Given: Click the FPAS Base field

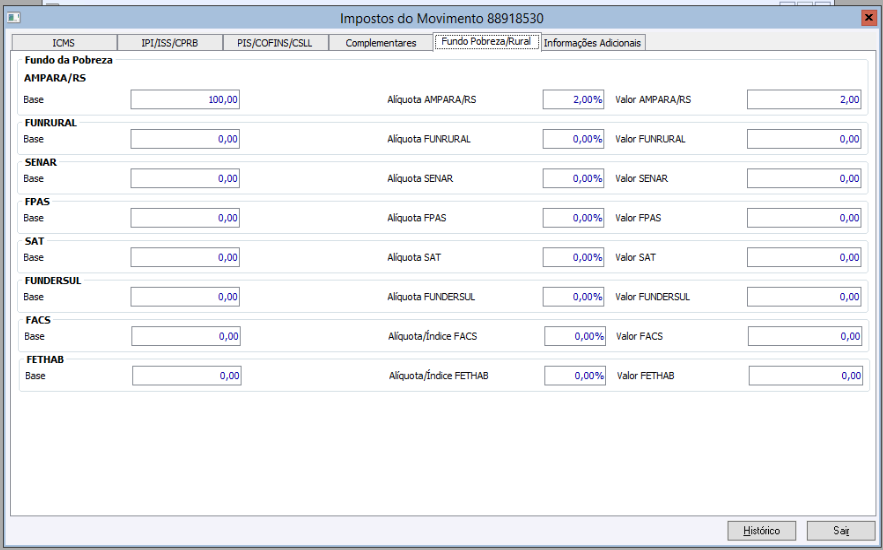Looking at the screenshot, I should click(185, 218).
